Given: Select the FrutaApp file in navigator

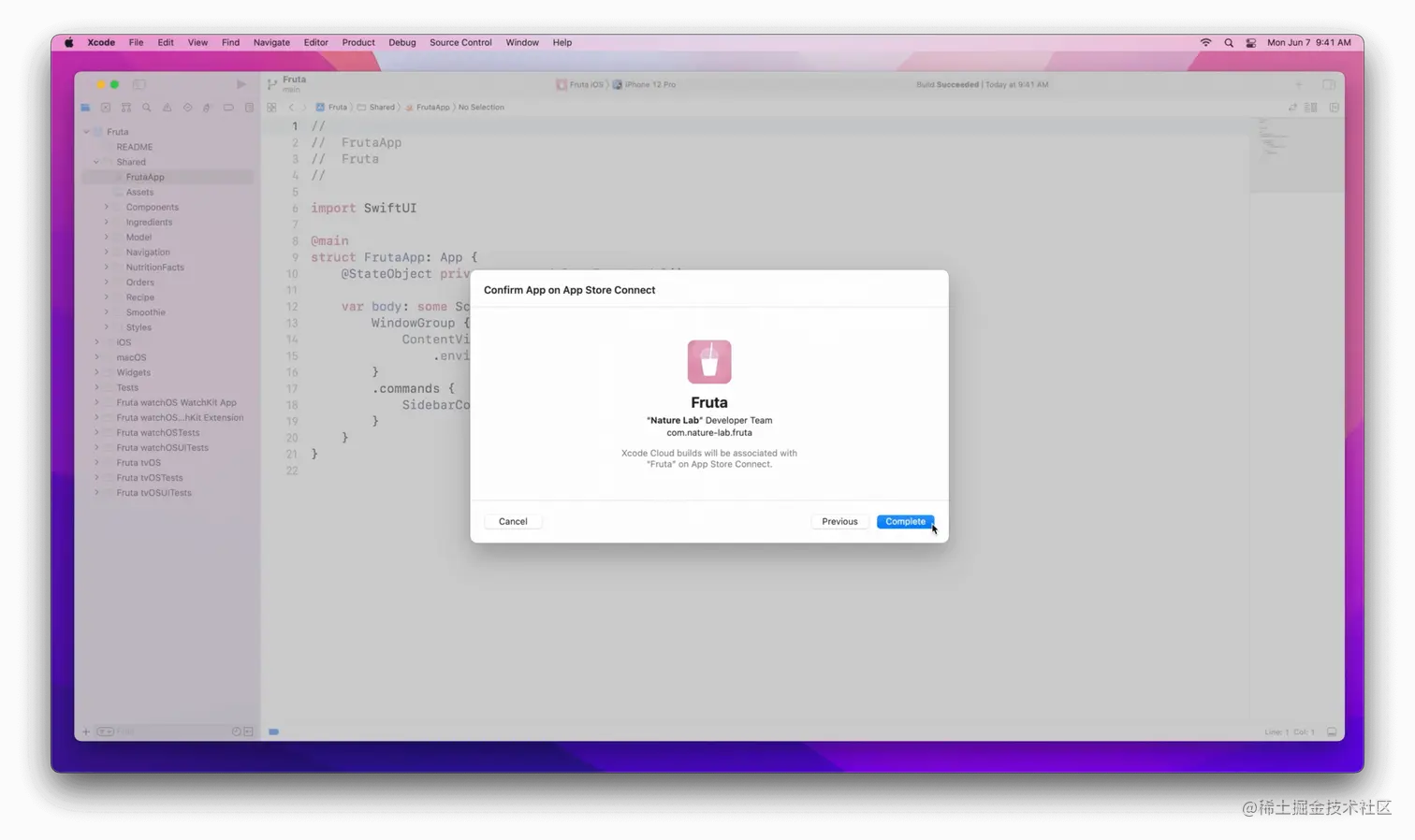Looking at the screenshot, I should point(145,177).
